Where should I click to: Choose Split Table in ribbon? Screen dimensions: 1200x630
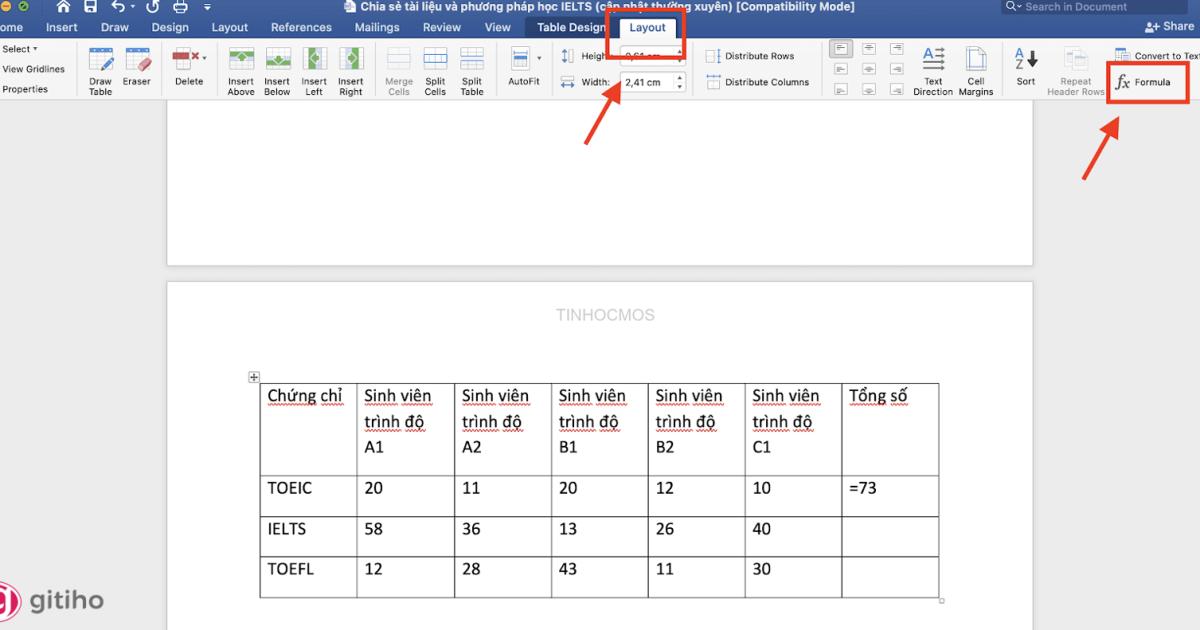(x=472, y=70)
